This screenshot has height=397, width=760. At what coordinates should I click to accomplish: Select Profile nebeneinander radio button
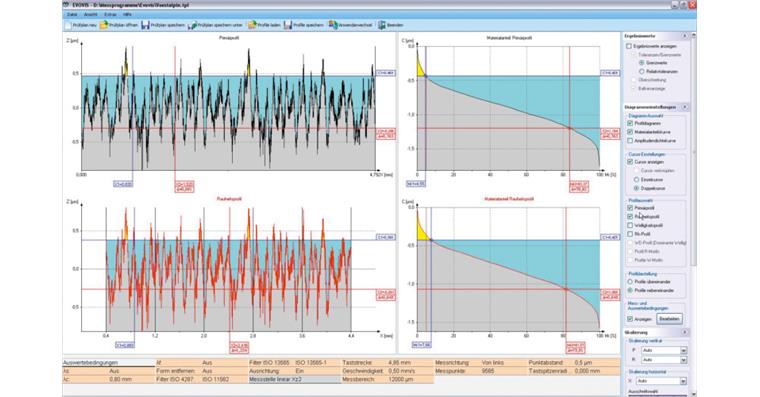click(x=630, y=290)
